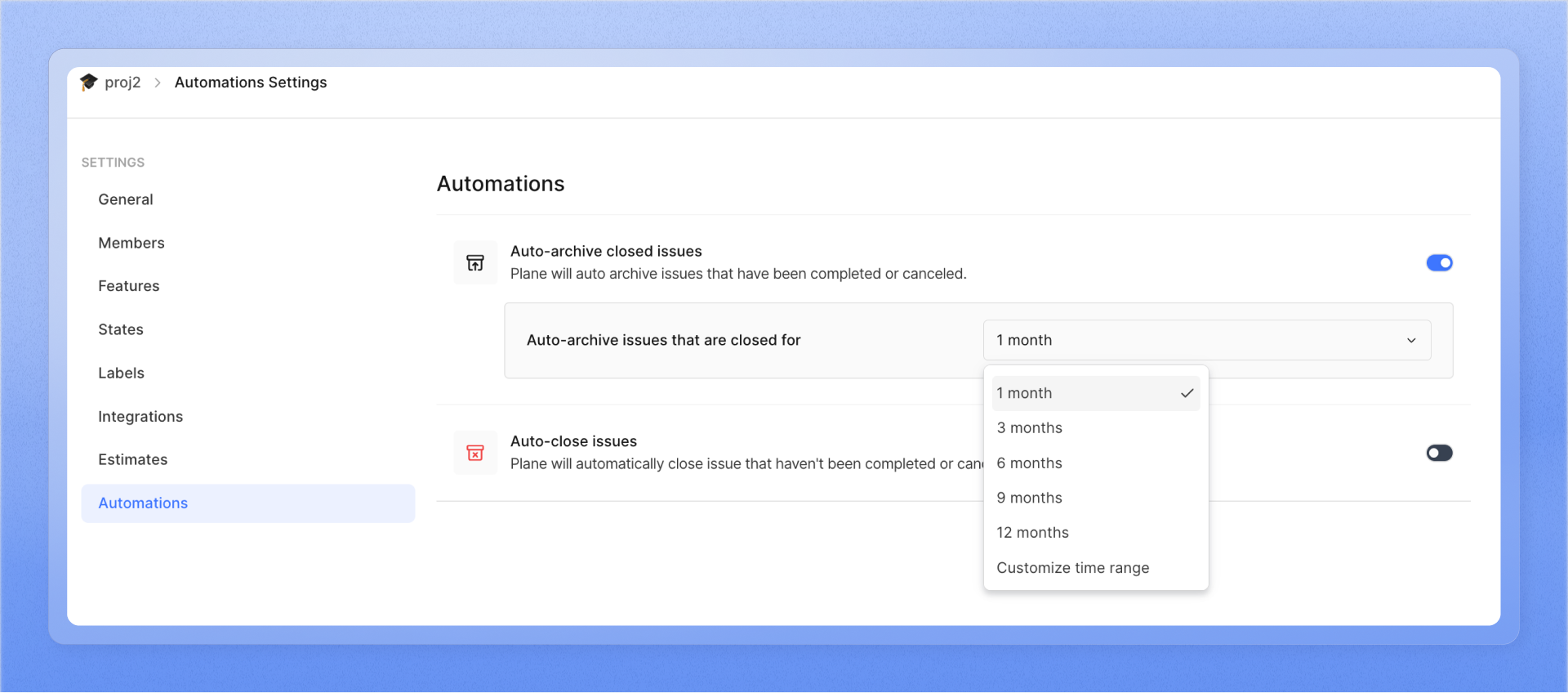Choose 3 months from the list

click(x=1096, y=428)
